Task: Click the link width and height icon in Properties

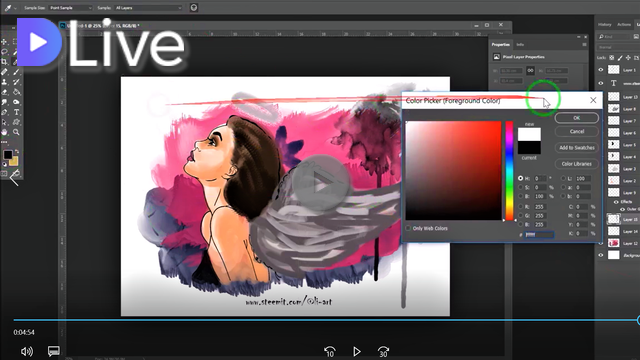Action: click(x=530, y=70)
